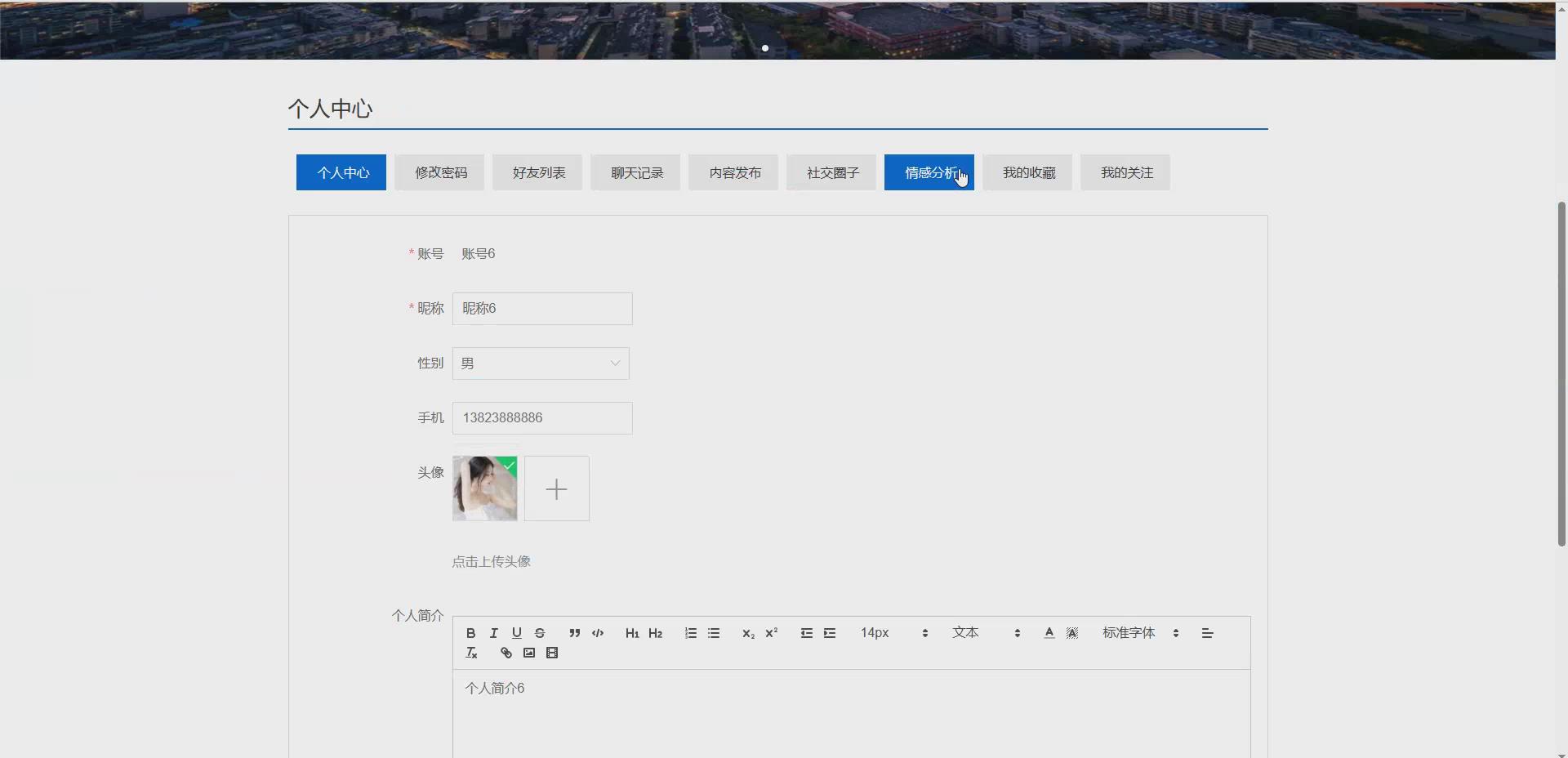The width and height of the screenshot is (1568, 758).
Task: Clear text formatting in editor
Action: coord(471,653)
